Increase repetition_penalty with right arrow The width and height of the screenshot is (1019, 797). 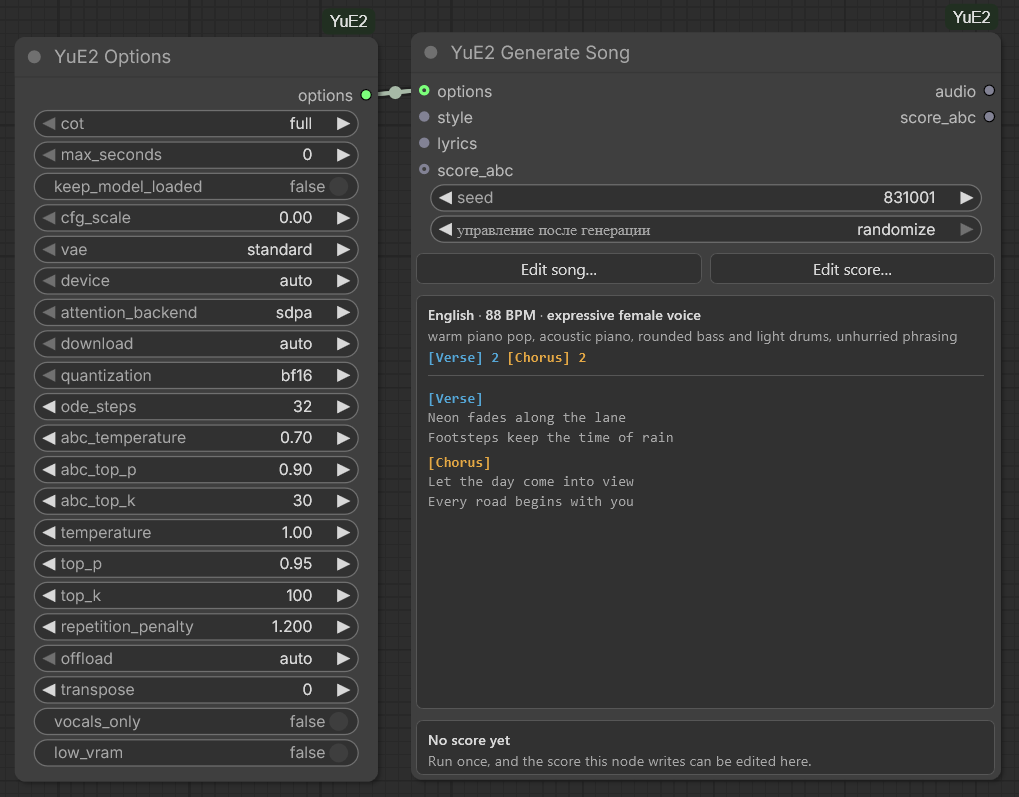click(x=343, y=627)
